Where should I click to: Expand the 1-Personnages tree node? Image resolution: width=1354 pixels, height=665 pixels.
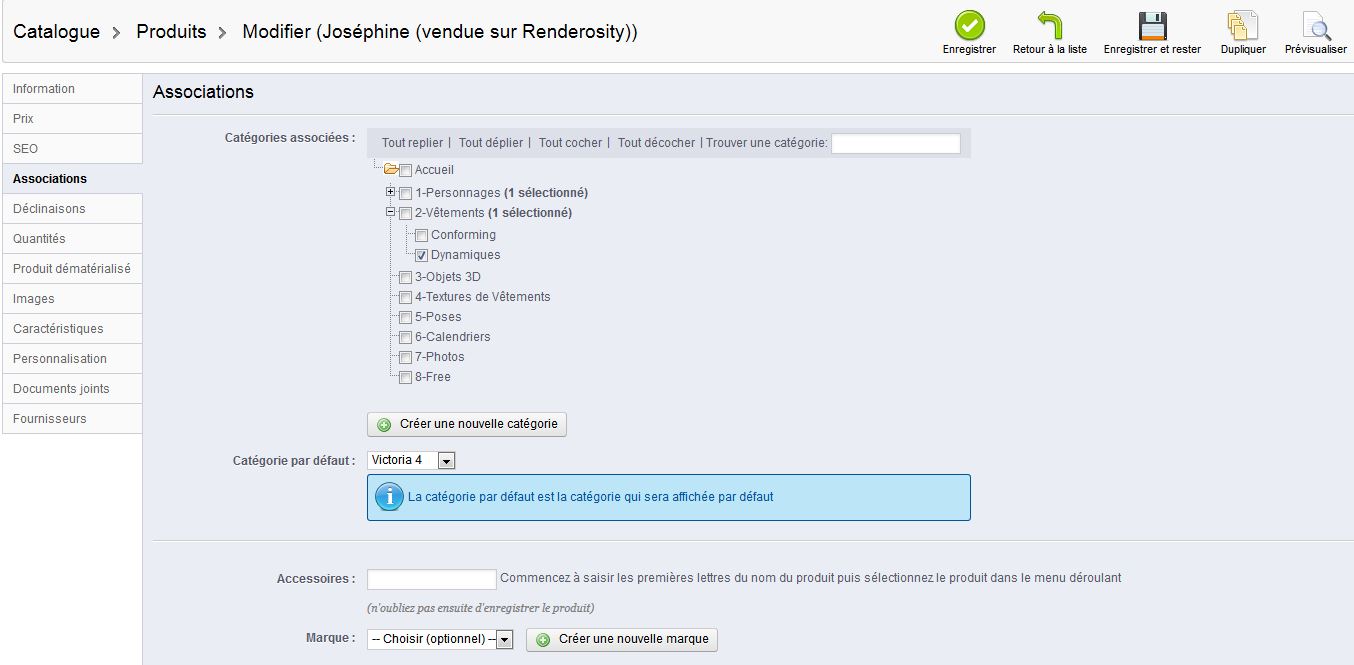391,192
